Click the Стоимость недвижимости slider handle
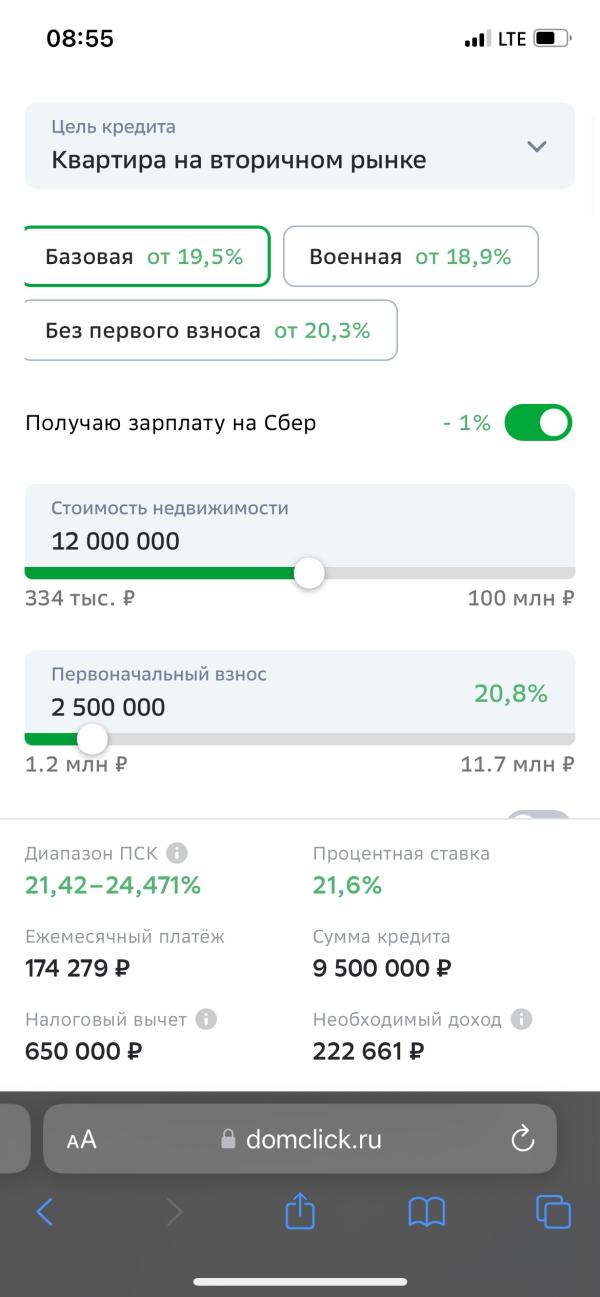This screenshot has height=1297, width=600. click(309, 573)
